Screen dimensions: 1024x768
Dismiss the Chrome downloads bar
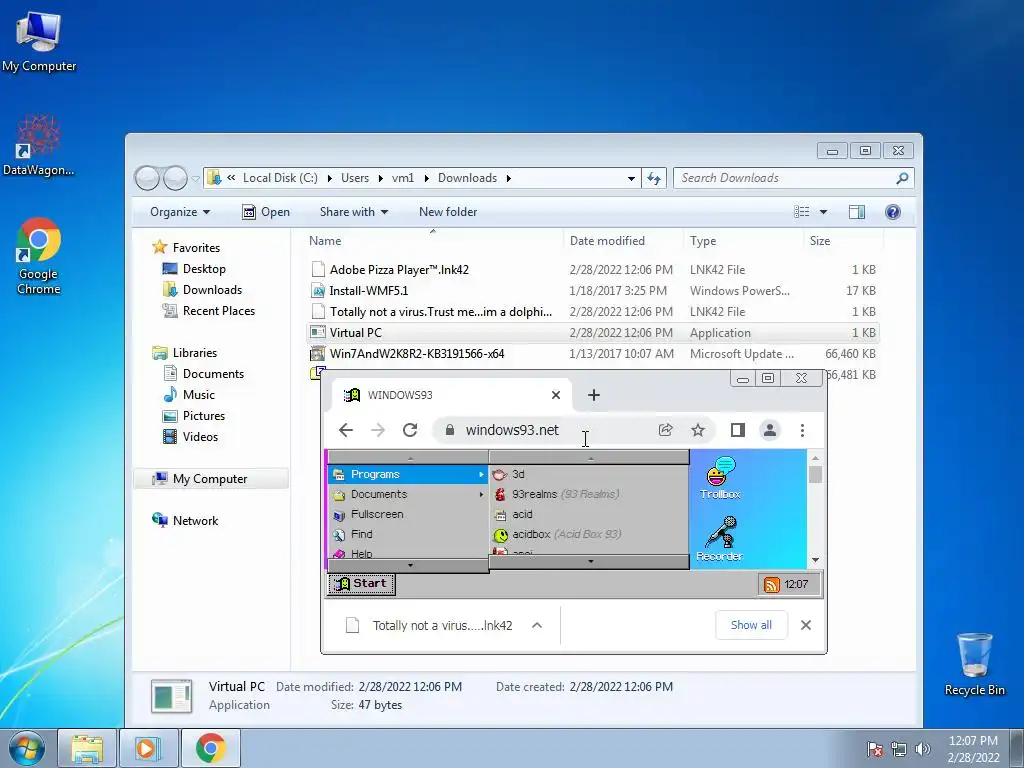[x=806, y=625]
